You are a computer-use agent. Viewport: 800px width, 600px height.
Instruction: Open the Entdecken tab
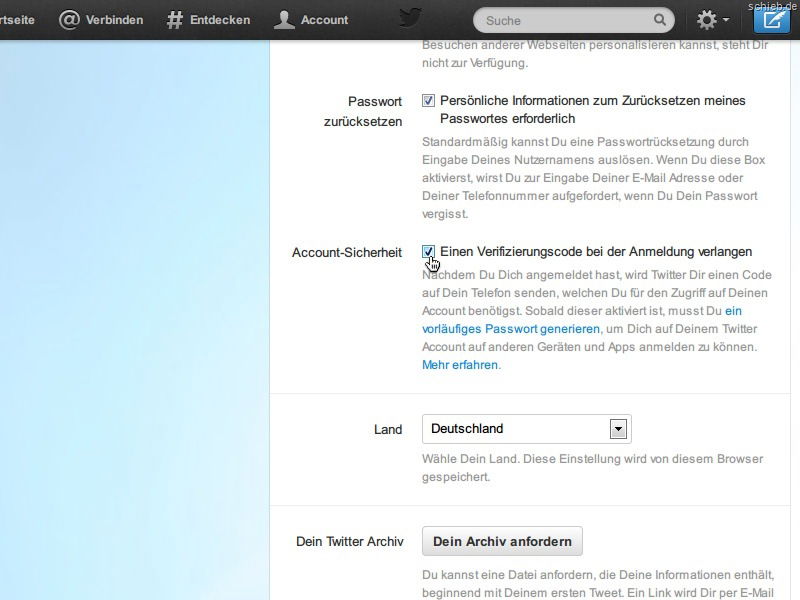pos(209,20)
